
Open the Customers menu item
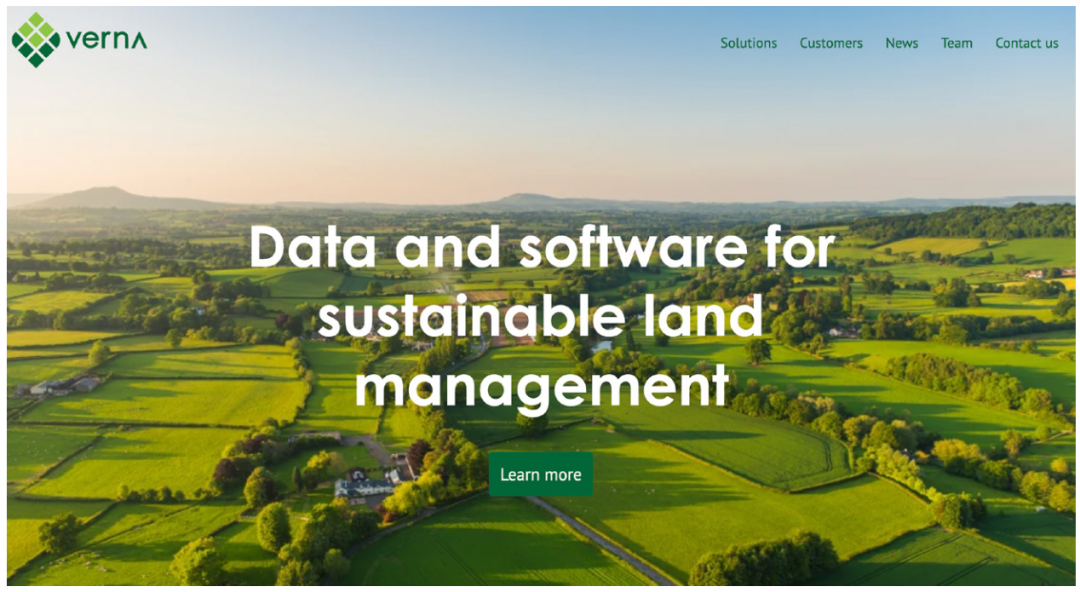[831, 43]
